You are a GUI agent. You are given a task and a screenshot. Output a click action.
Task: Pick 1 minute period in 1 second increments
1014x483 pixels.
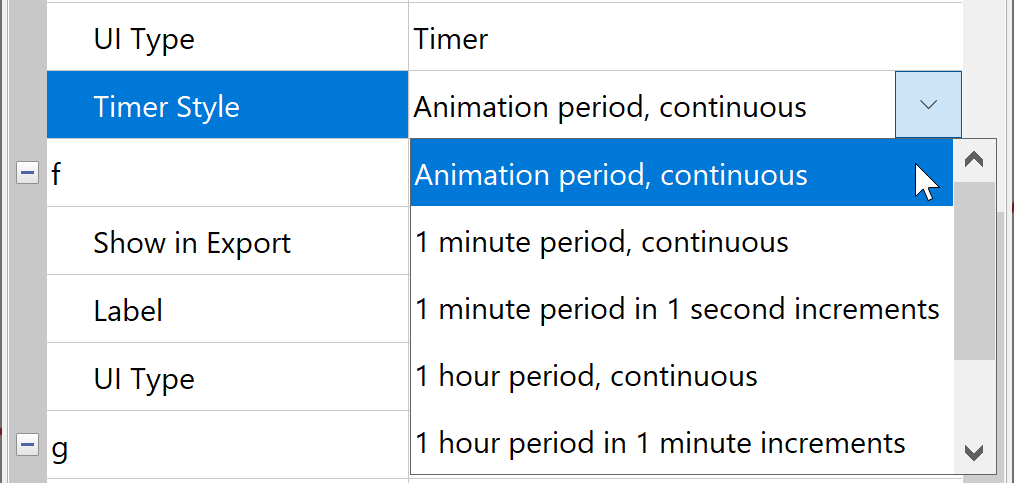click(x=677, y=309)
